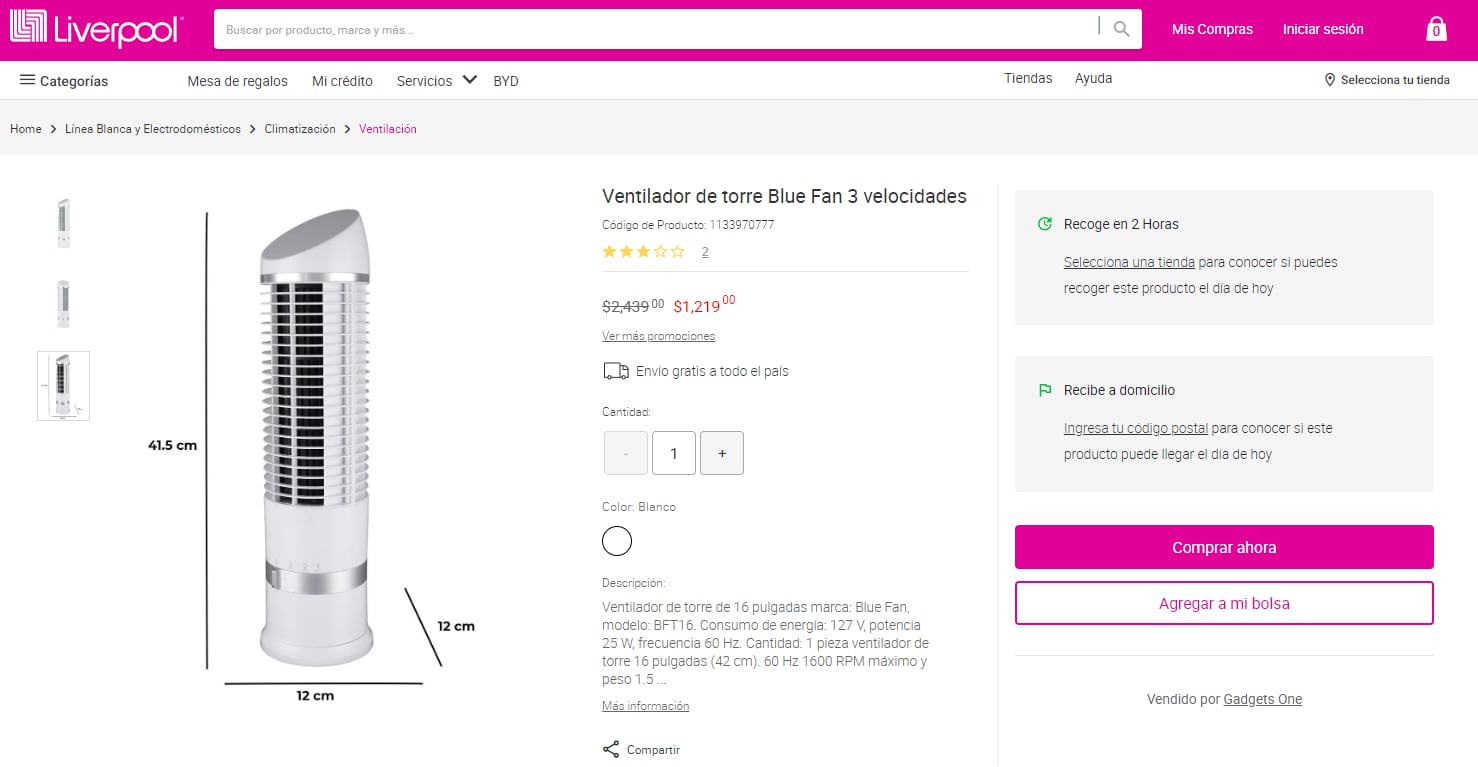Expand Más información description link

click(645, 706)
